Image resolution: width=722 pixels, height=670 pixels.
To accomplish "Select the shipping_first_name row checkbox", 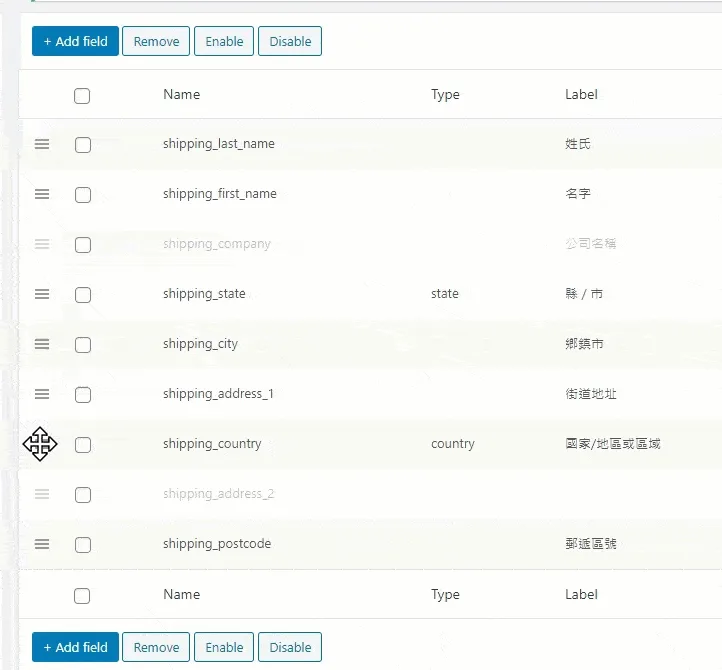I will point(83,195).
